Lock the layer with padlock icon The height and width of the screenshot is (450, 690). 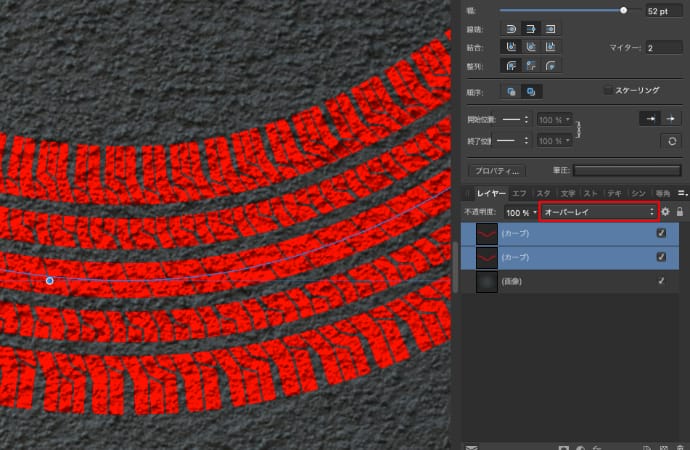click(680, 212)
